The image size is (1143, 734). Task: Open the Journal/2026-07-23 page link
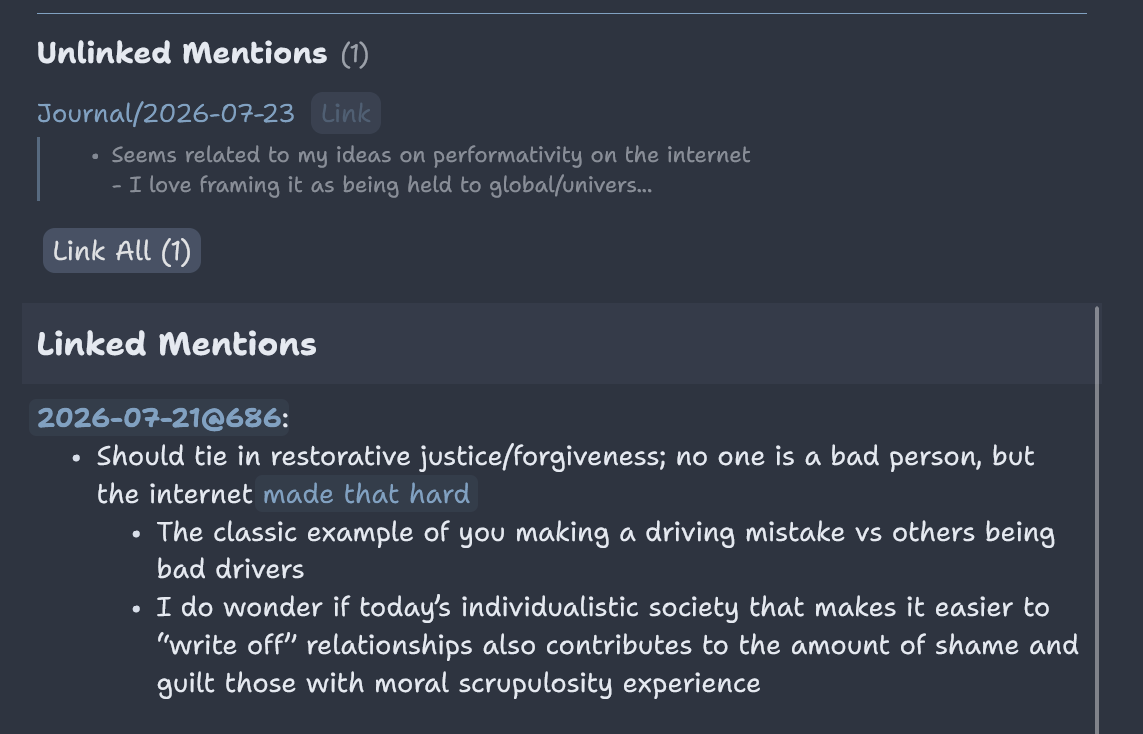pos(165,114)
